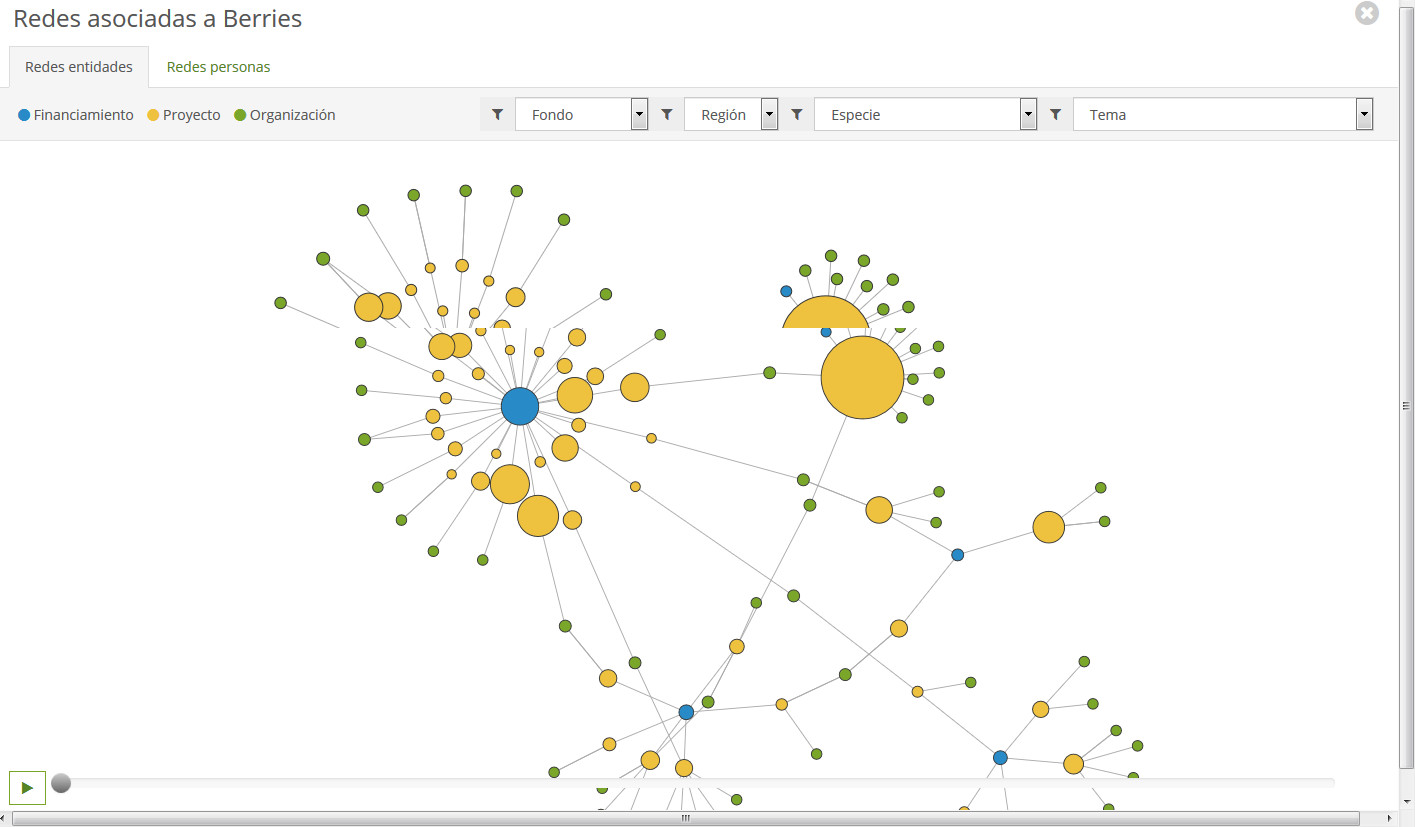Viewport: 1415px width, 827px height.
Task: Select the large blue central financing node
Action: point(519,407)
